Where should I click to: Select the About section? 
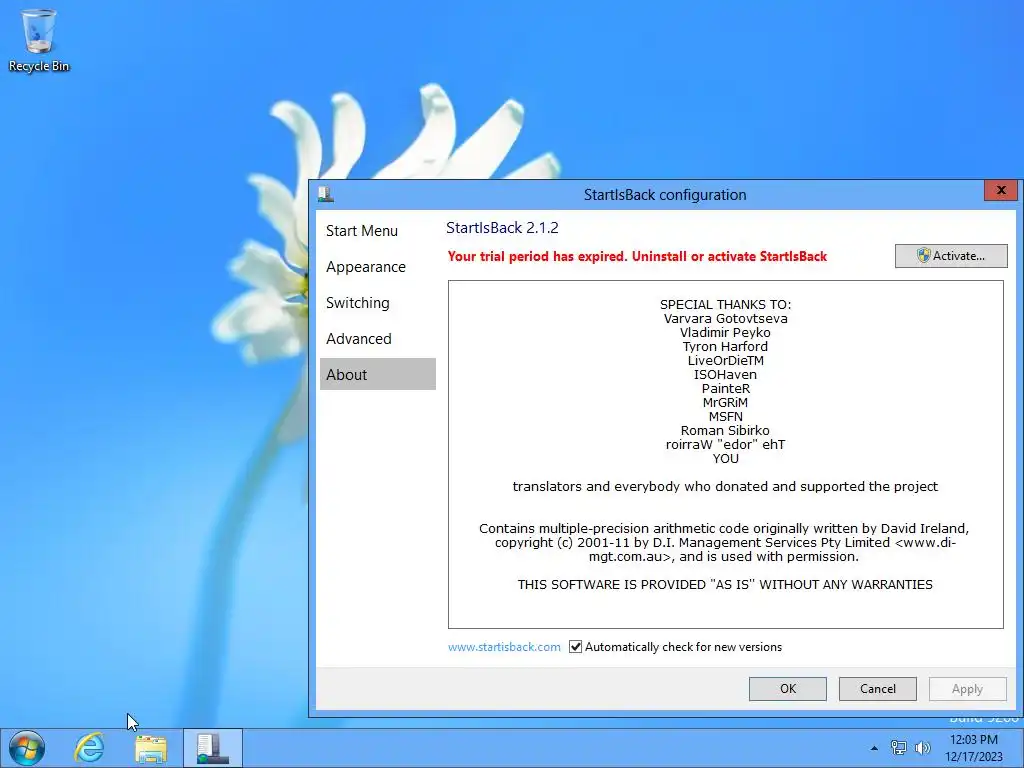tap(377, 374)
